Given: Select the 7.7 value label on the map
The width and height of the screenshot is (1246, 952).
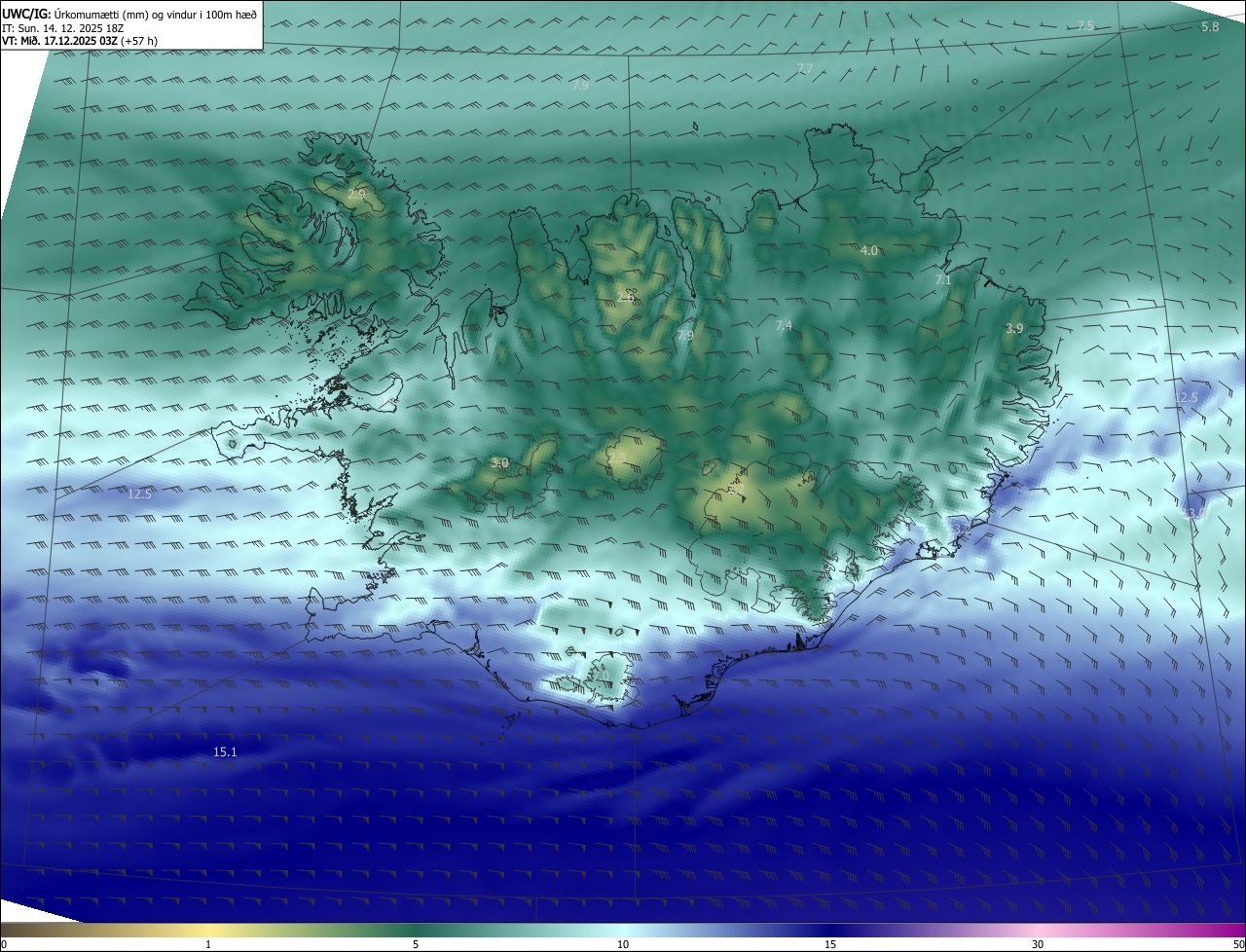Looking at the screenshot, I should [x=805, y=68].
